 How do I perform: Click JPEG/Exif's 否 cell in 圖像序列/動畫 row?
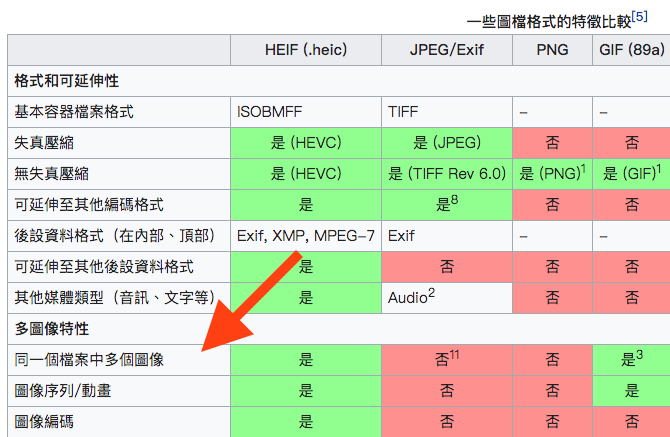(447, 391)
